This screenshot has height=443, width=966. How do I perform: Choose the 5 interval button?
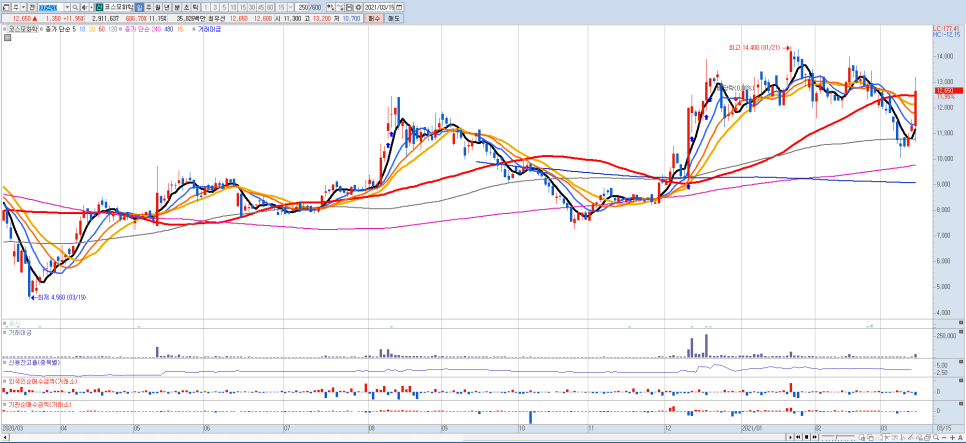(x=224, y=7)
